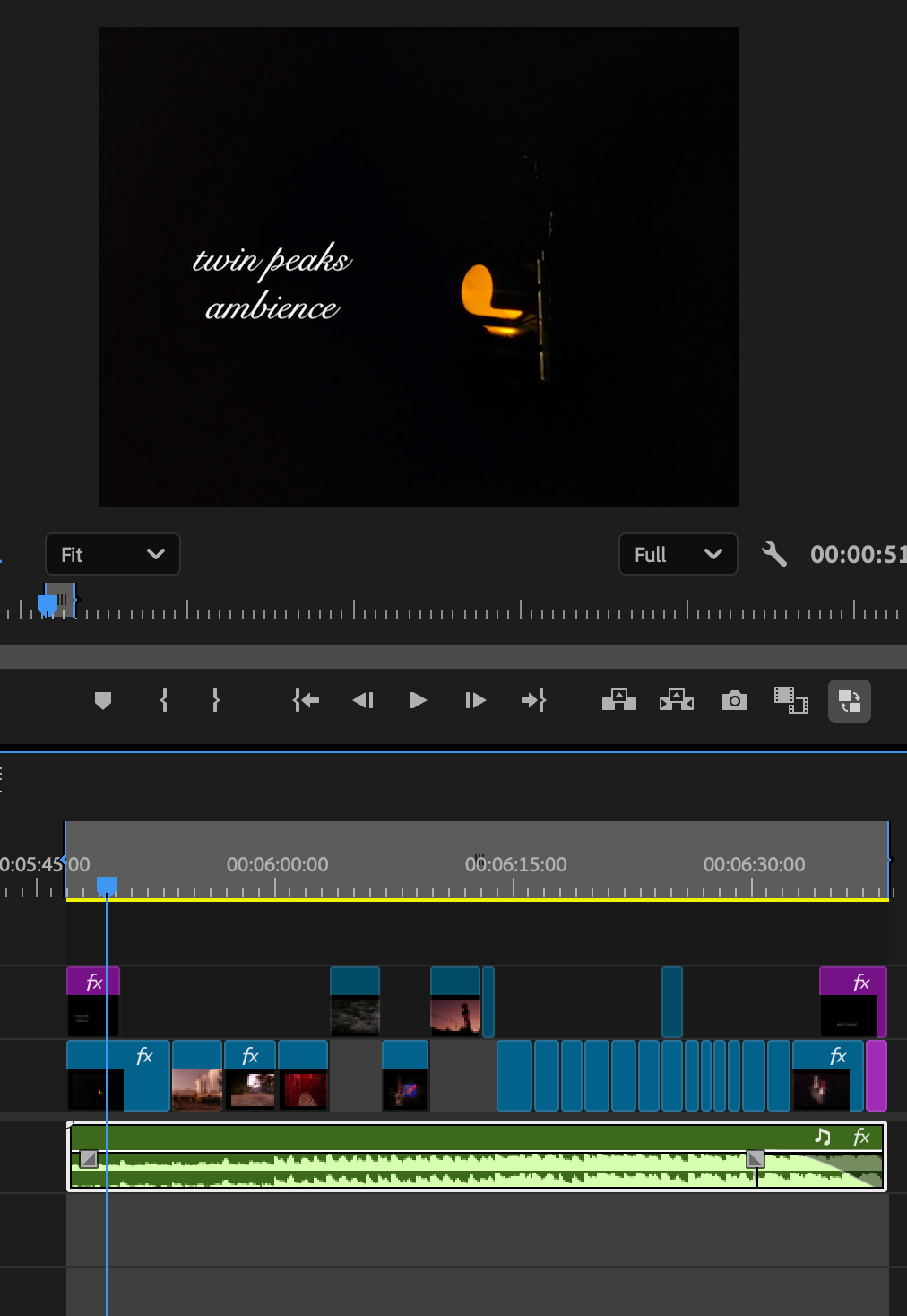Select the purple fx clip at the track's end

(x=853, y=1002)
